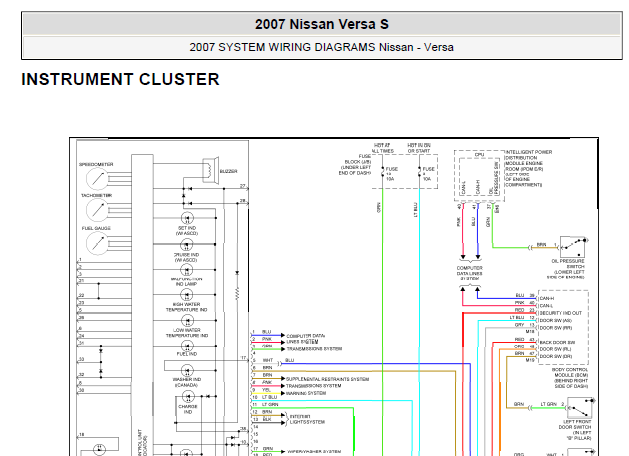Click the "FUEL IND" label
This screenshot has width=629, height=456.
click(x=187, y=354)
